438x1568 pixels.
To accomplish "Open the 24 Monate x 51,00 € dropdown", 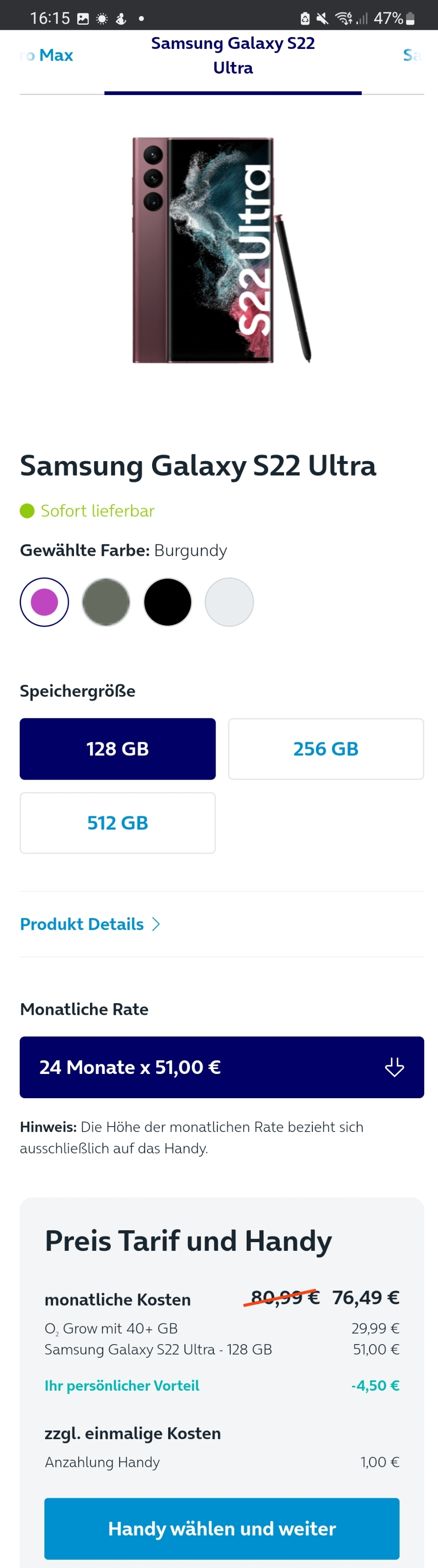I will (222, 1067).
